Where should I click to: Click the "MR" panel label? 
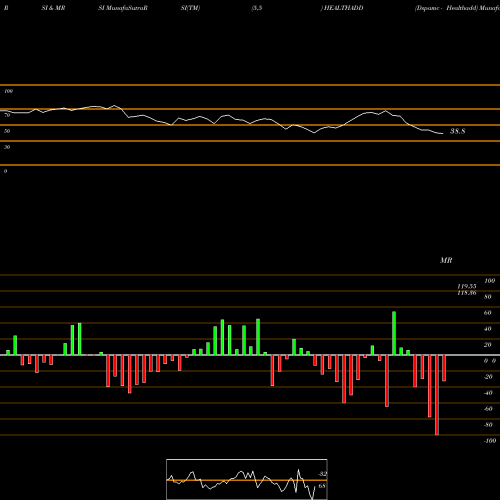click(446, 260)
